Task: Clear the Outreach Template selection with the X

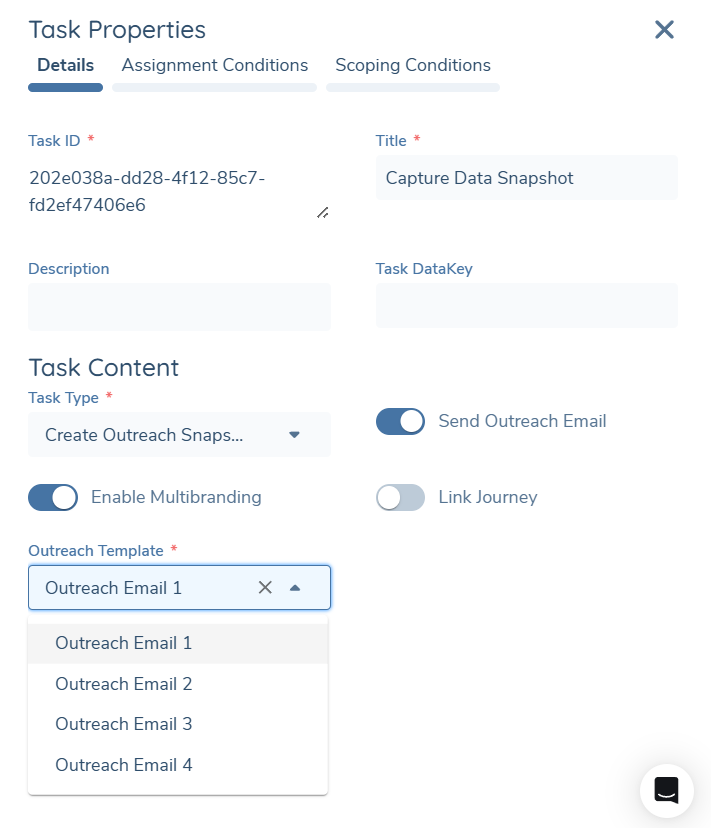Action: coord(265,587)
